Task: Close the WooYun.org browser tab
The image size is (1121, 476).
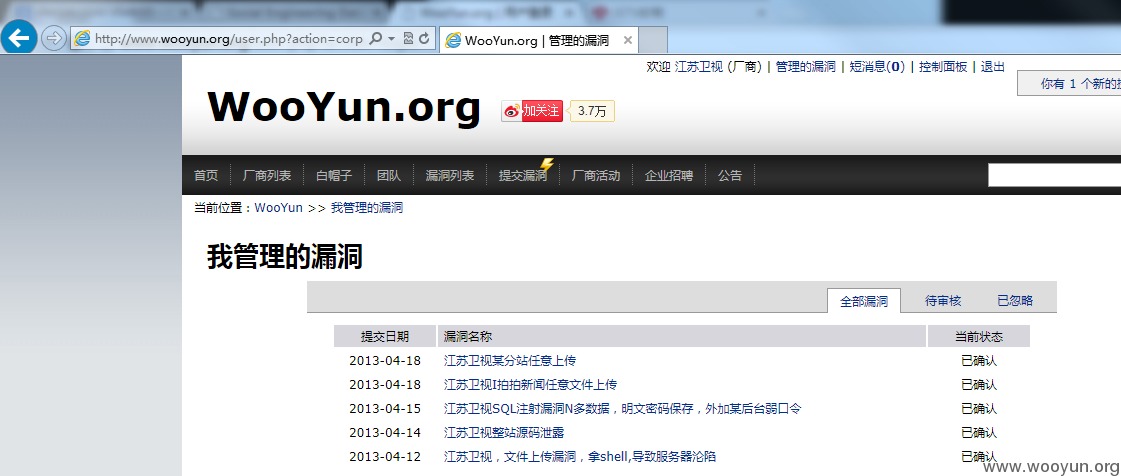Action: pyautogui.click(x=628, y=40)
